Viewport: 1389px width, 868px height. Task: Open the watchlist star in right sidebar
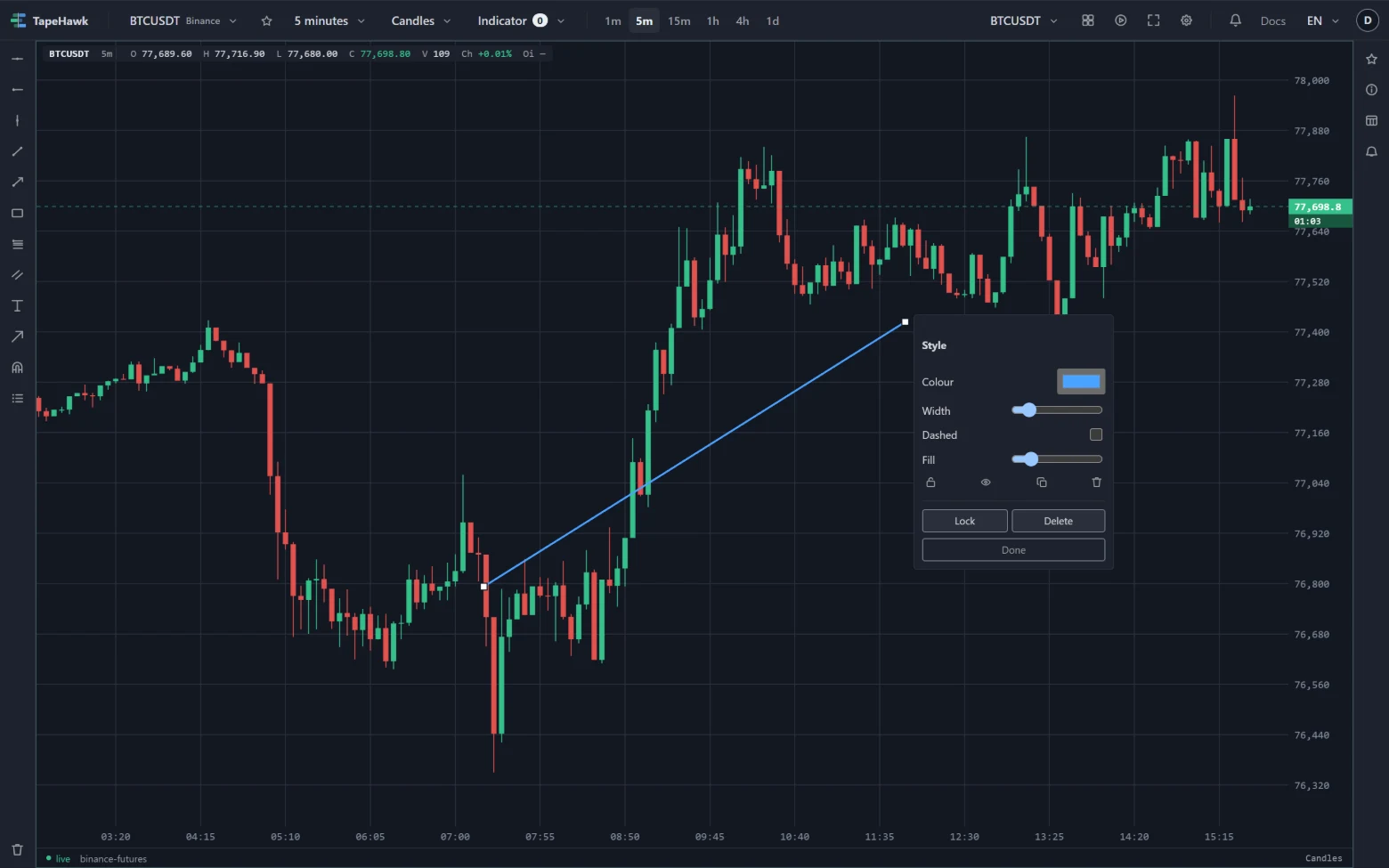pyautogui.click(x=1371, y=59)
